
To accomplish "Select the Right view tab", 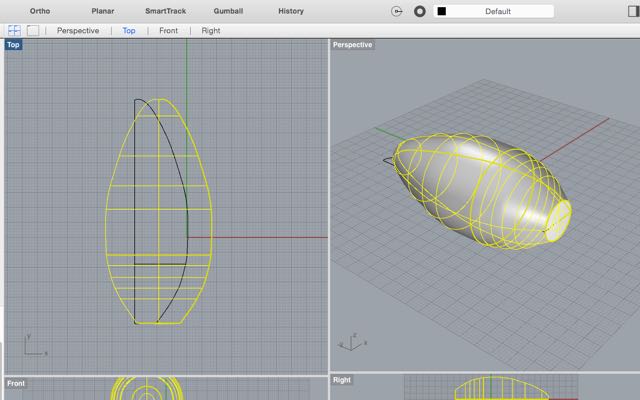I will point(211,31).
